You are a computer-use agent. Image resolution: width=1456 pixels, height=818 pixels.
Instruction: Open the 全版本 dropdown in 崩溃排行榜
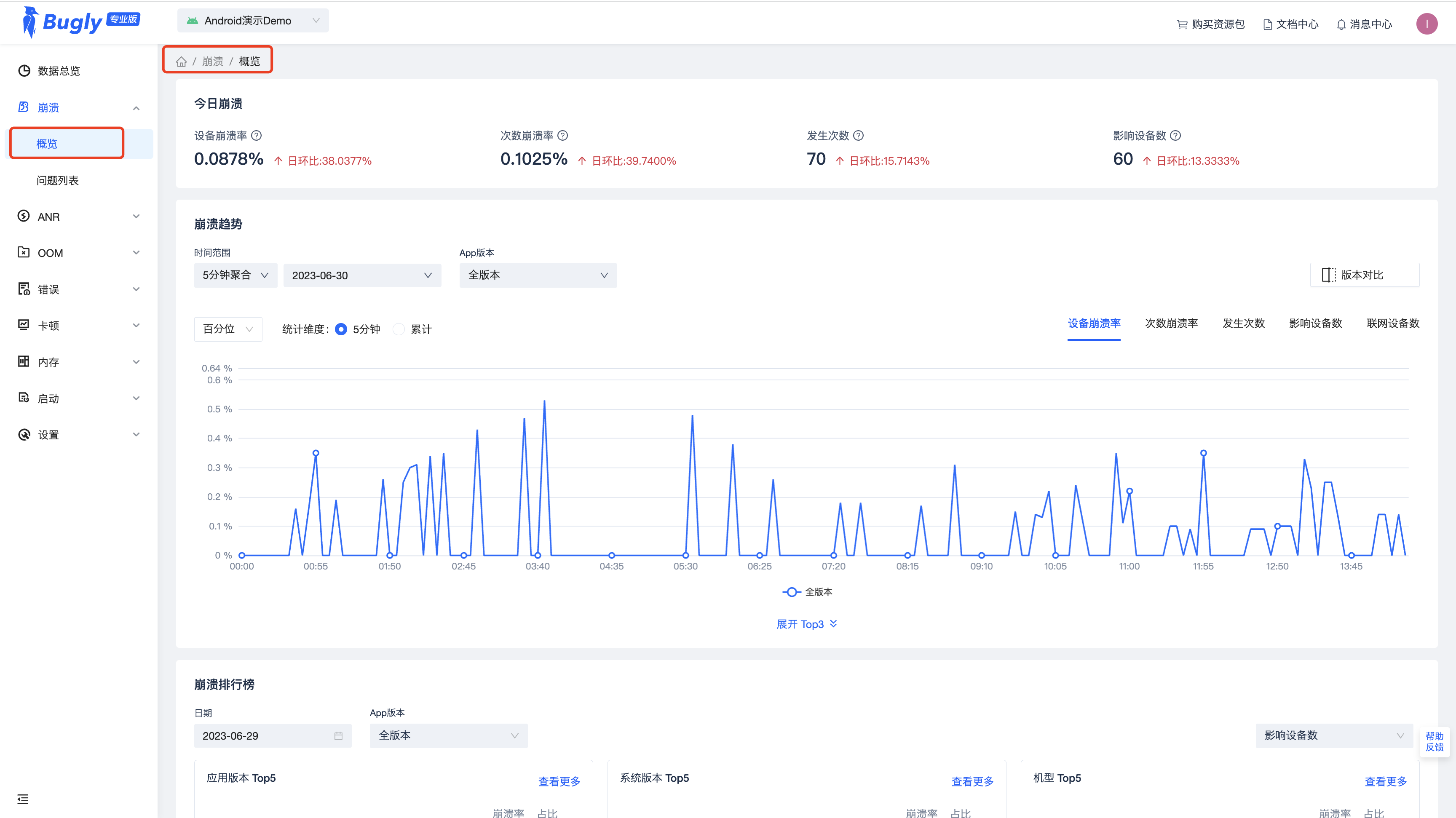448,735
